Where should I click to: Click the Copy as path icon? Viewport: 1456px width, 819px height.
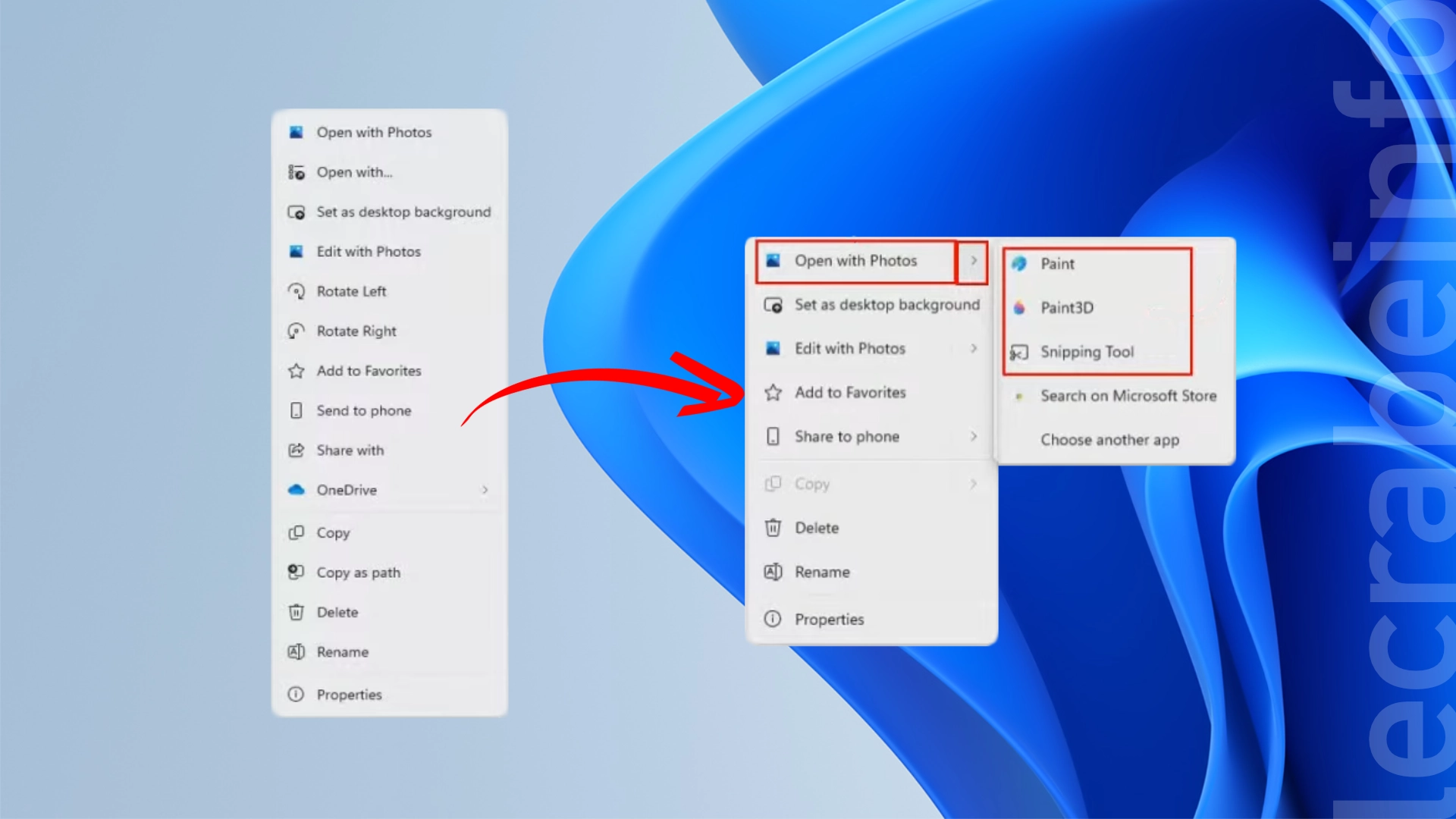[297, 573]
